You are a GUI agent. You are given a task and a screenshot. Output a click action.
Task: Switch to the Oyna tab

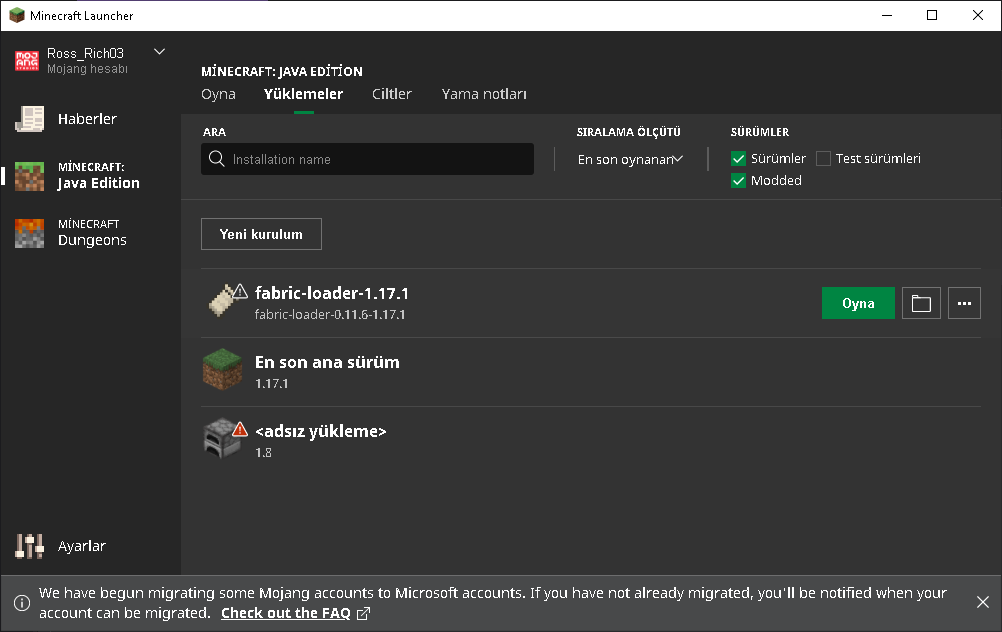click(219, 94)
